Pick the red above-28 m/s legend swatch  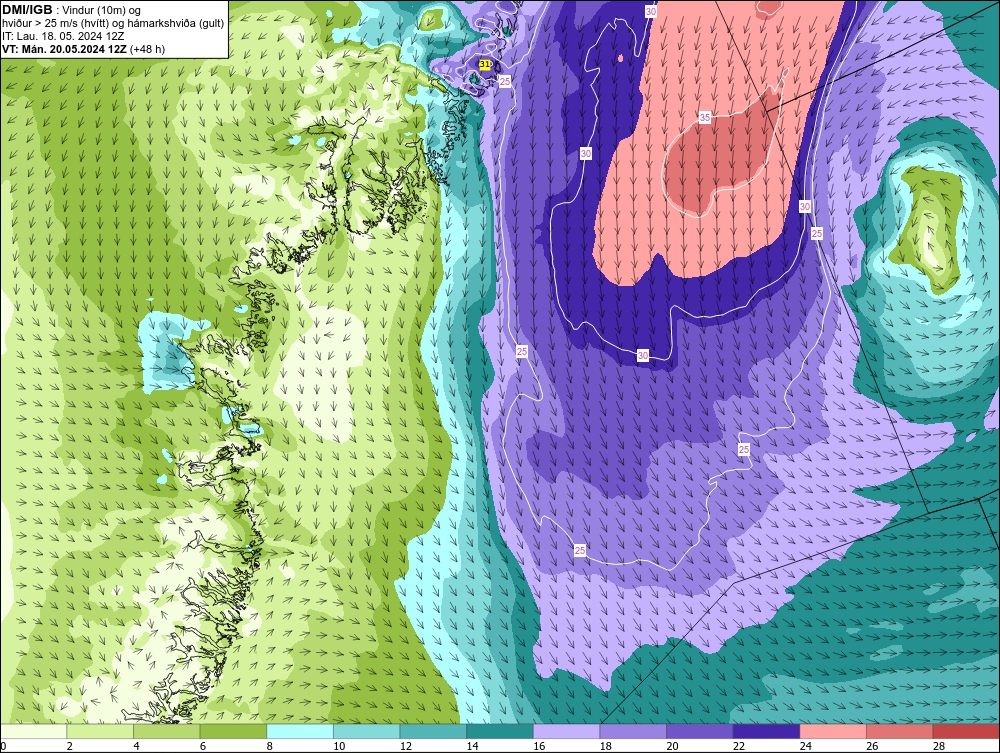966,731
